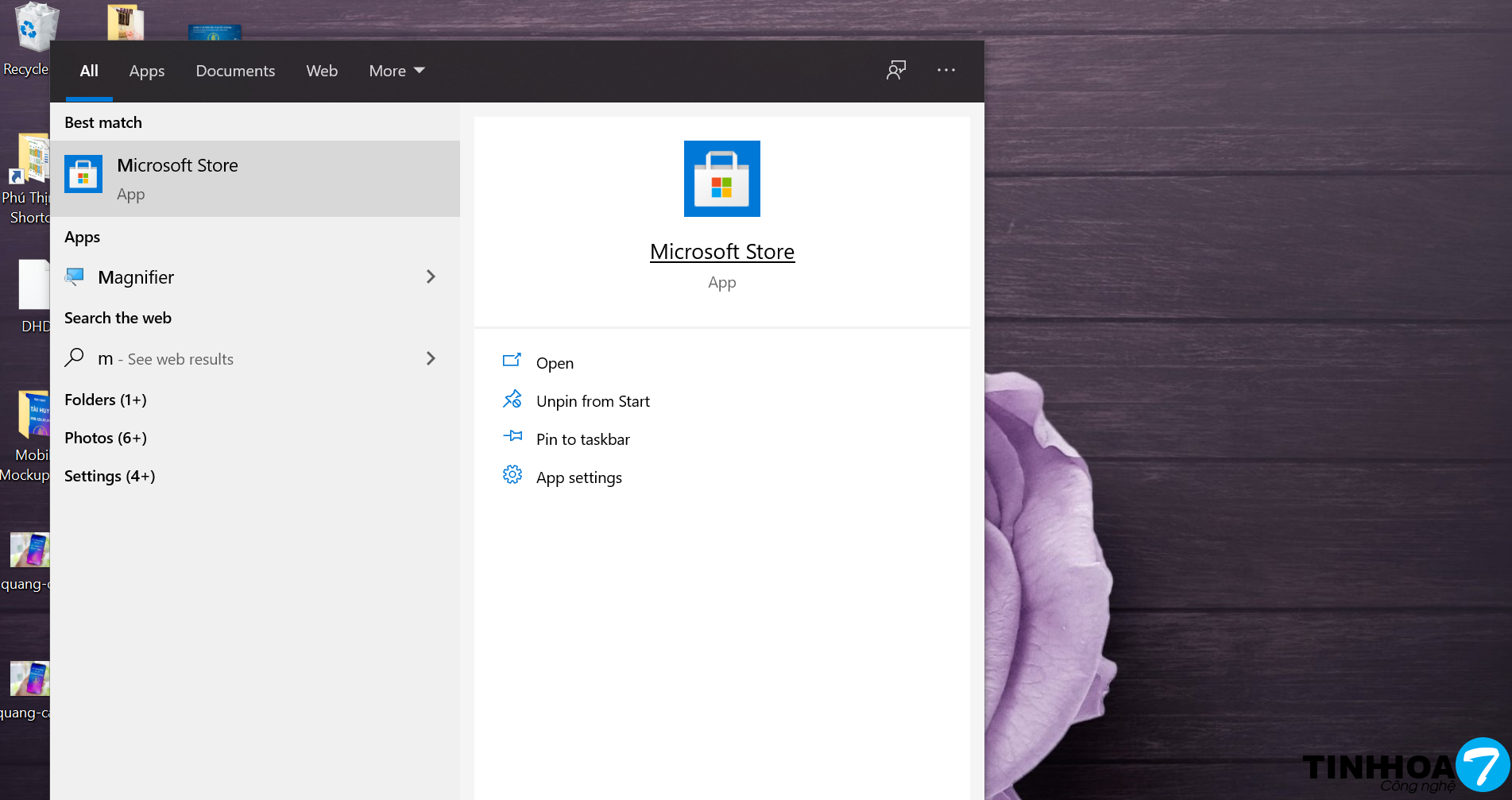Image resolution: width=1512 pixels, height=800 pixels.
Task: Click the Microsoft Store title link
Action: coord(721,252)
